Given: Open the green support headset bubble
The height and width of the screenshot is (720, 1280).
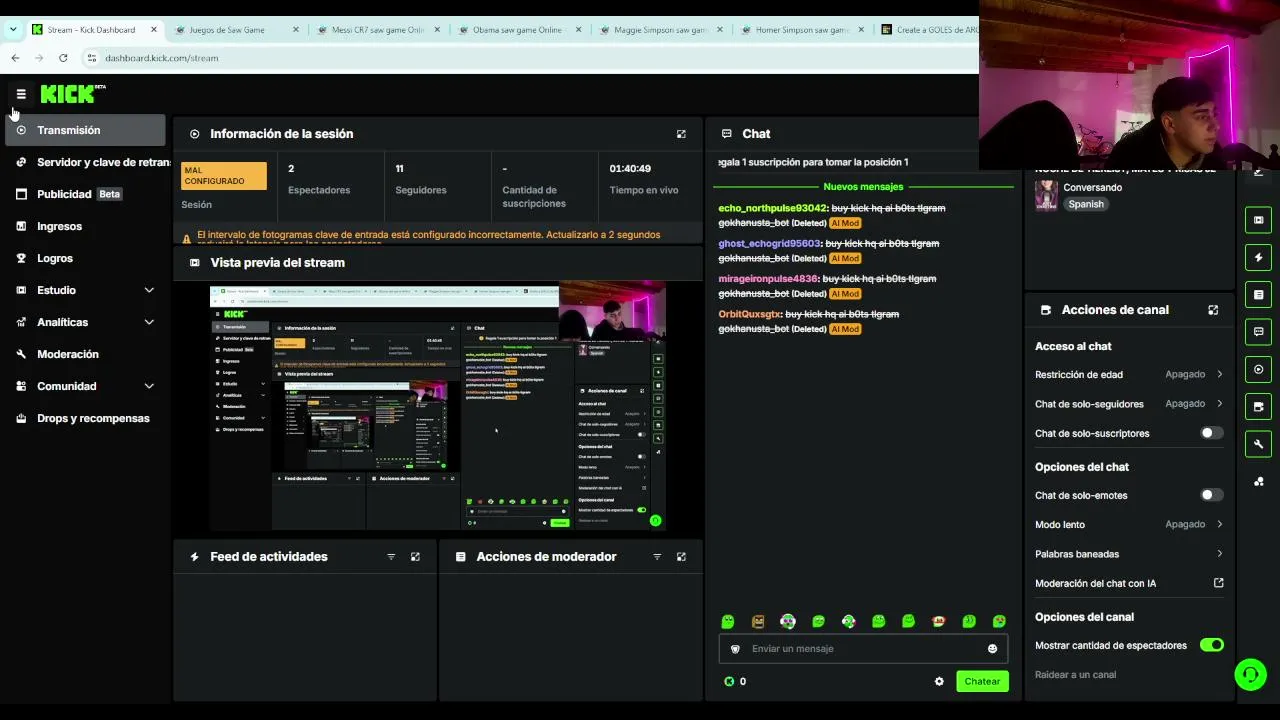Looking at the screenshot, I should (1250, 675).
